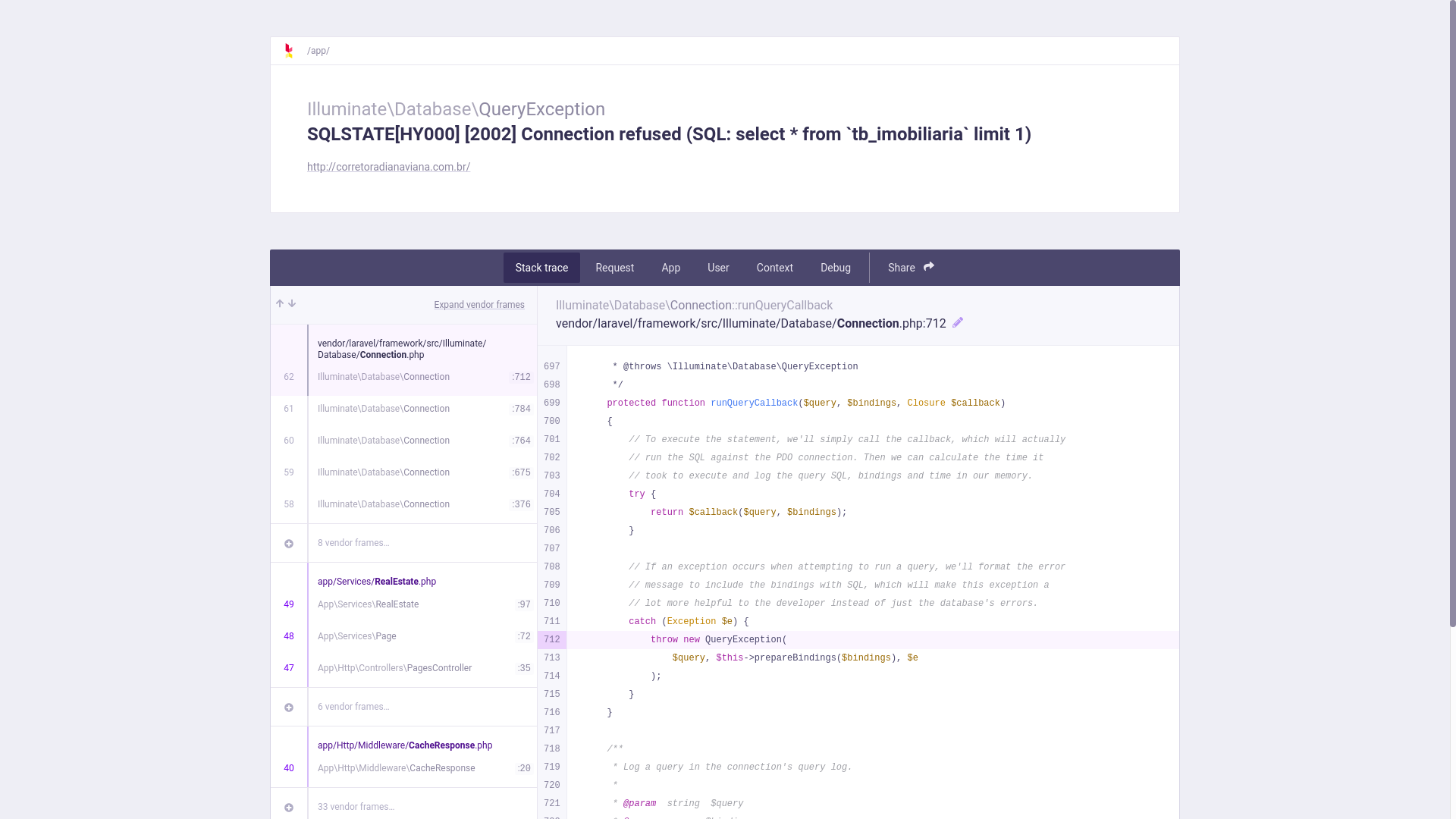Switch to the Debug tab
Image resolution: width=1456 pixels, height=819 pixels.
(x=836, y=268)
